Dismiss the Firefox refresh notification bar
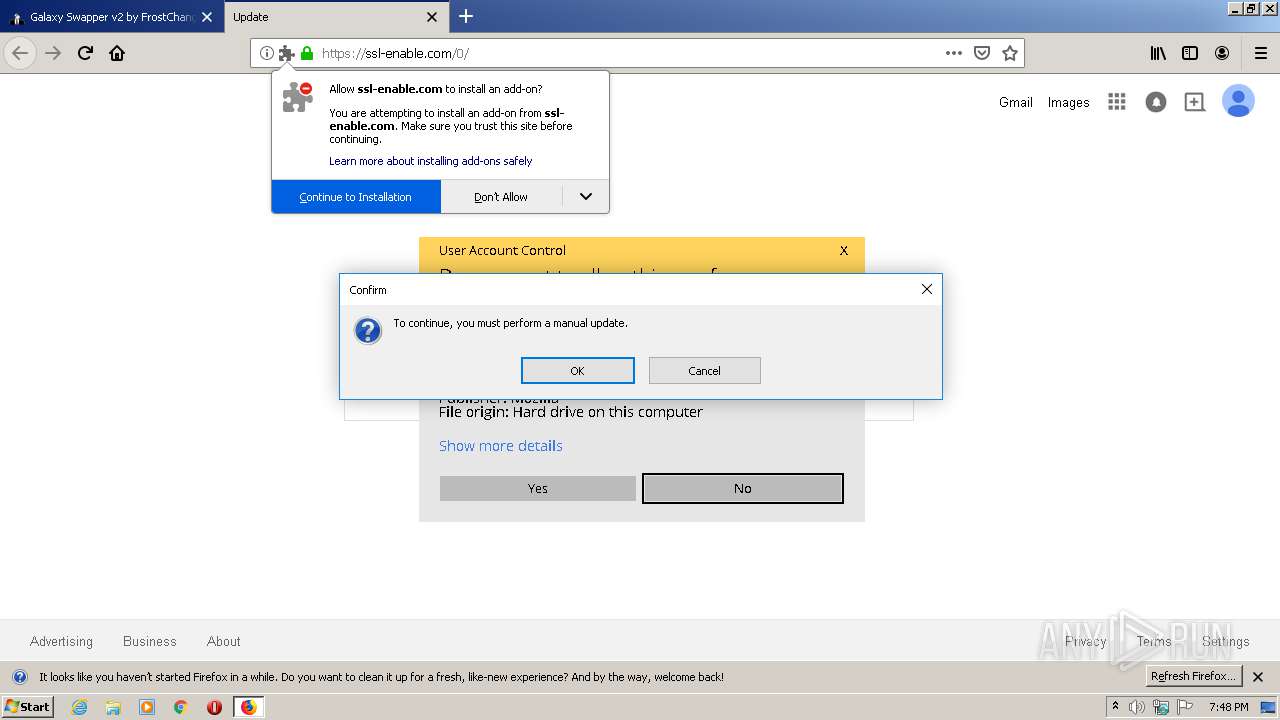This screenshot has height=720, width=1280. [x=1258, y=677]
